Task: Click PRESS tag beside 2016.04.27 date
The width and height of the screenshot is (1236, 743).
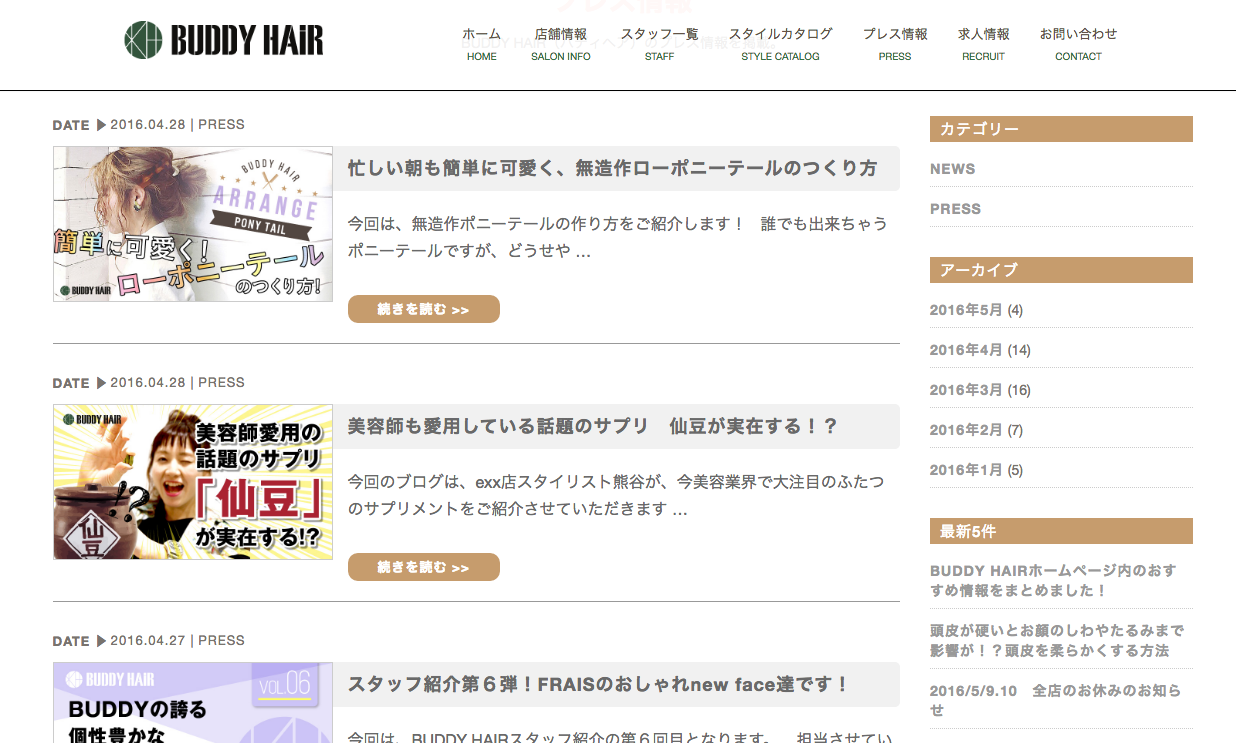Action: click(221, 641)
